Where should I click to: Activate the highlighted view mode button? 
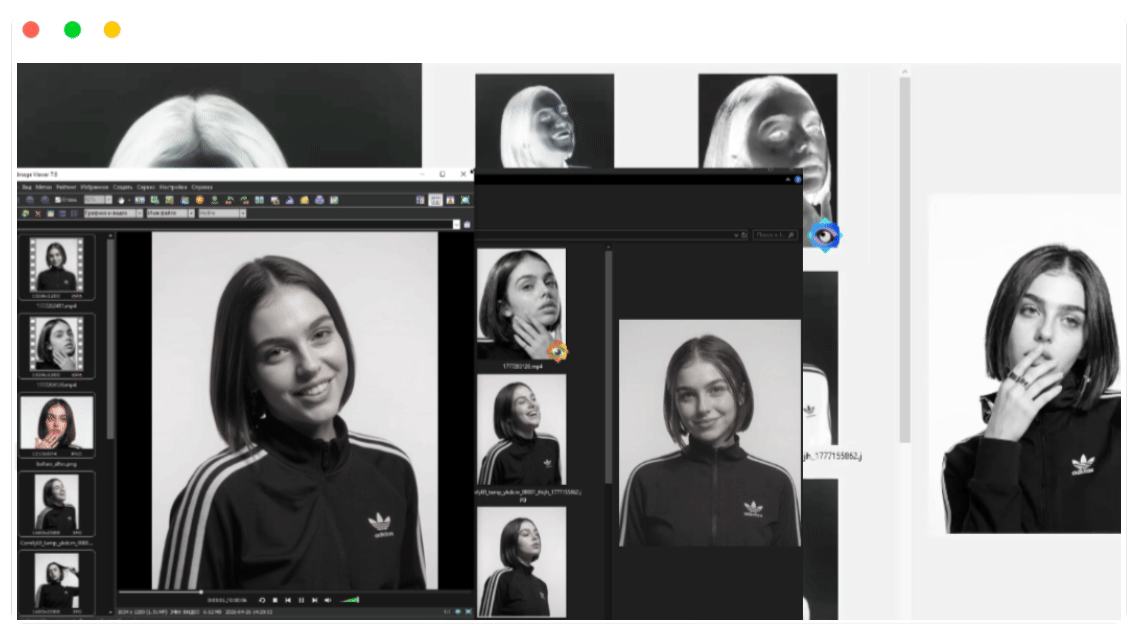[x=435, y=200]
